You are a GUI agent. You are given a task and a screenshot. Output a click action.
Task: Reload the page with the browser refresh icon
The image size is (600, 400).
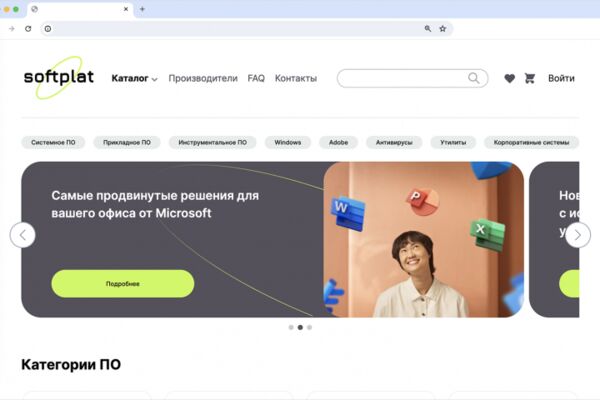(28, 29)
